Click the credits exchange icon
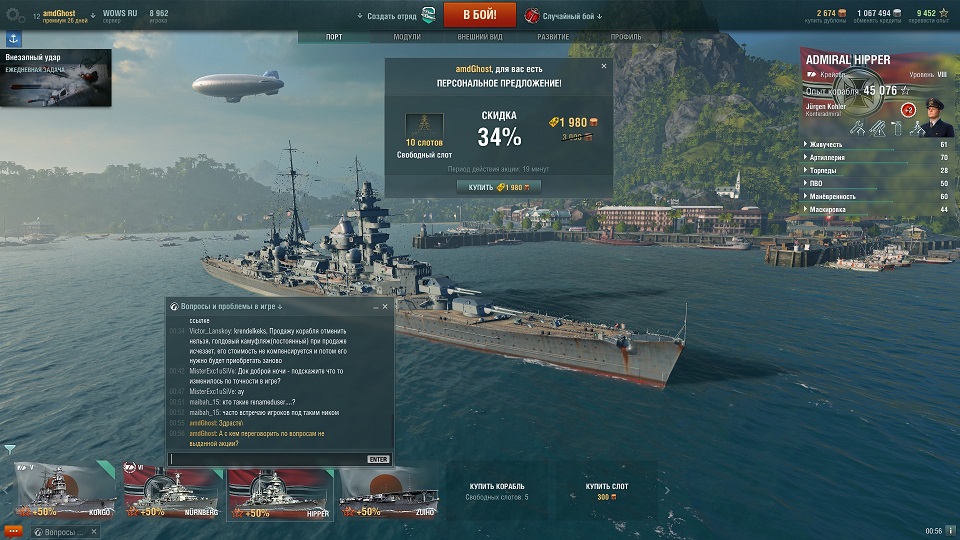Image resolution: width=960 pixels, height=540 pixels. pyautogui.click(x=897, y=13)
